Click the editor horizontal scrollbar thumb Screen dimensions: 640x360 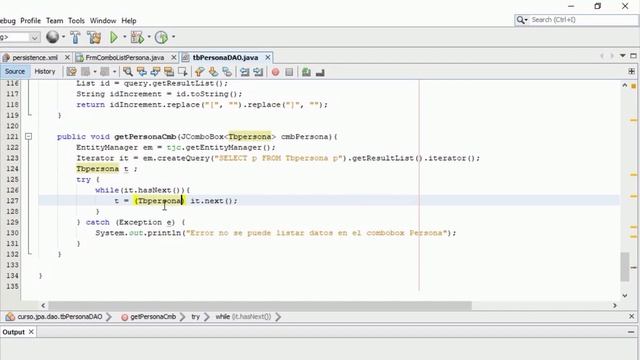click(x=260, y=305)
